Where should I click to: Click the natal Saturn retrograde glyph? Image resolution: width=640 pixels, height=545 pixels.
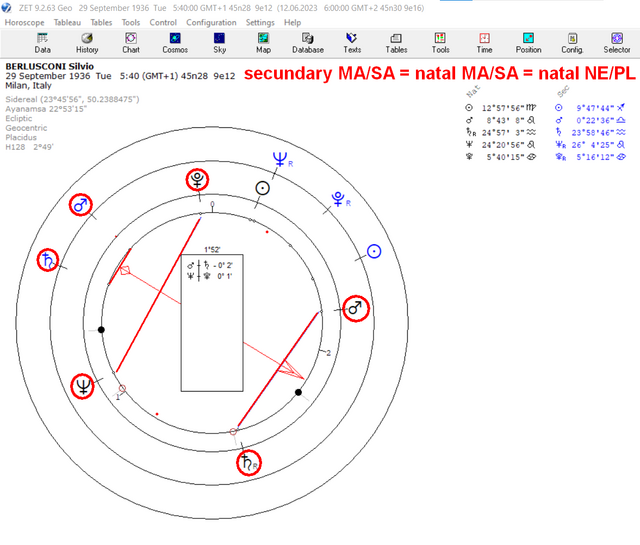249,463
